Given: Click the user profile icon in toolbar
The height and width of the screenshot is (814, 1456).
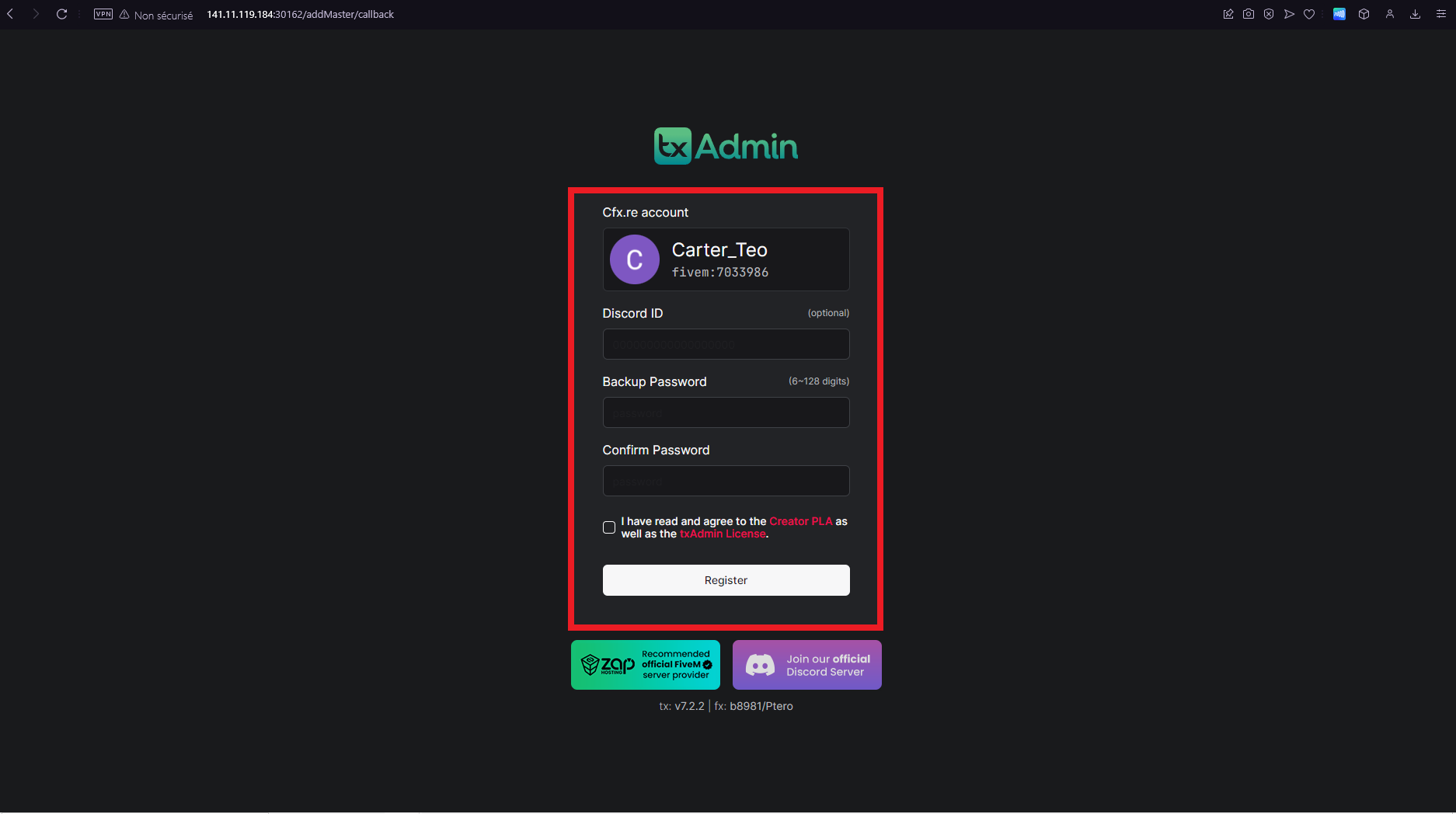Looking at the screenshot, I should coord(1390,14).
